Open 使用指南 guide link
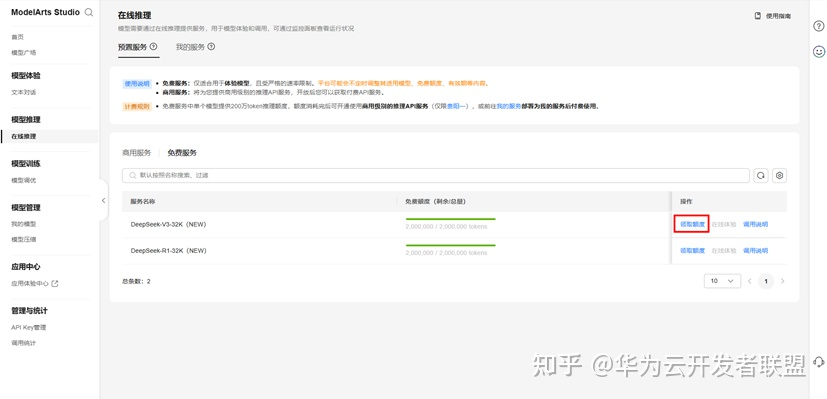 (773, 16)
